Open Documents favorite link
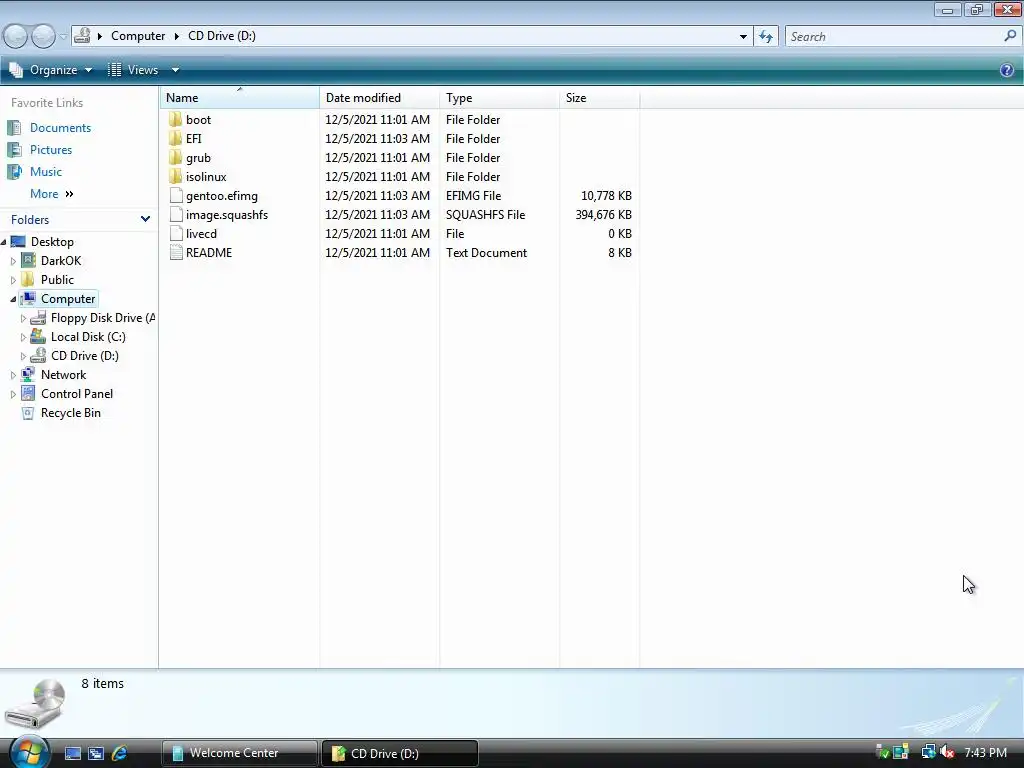 (60, 127)
